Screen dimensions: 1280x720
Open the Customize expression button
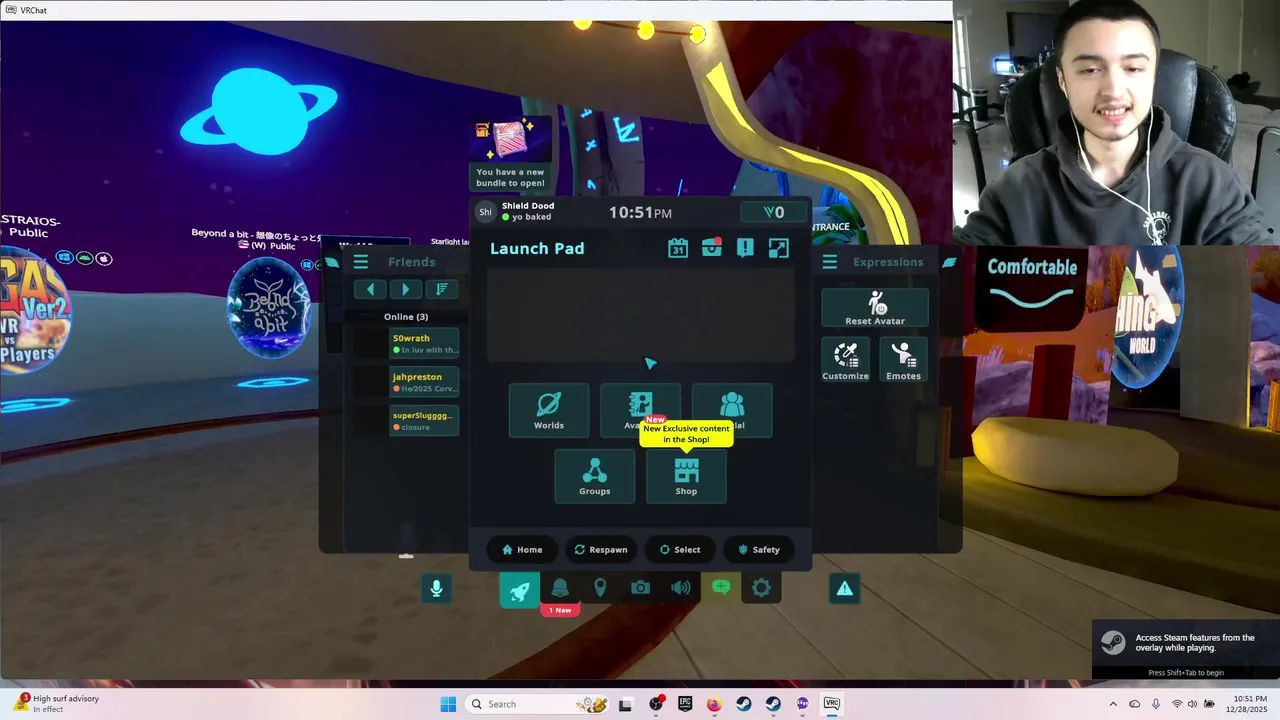845,359
